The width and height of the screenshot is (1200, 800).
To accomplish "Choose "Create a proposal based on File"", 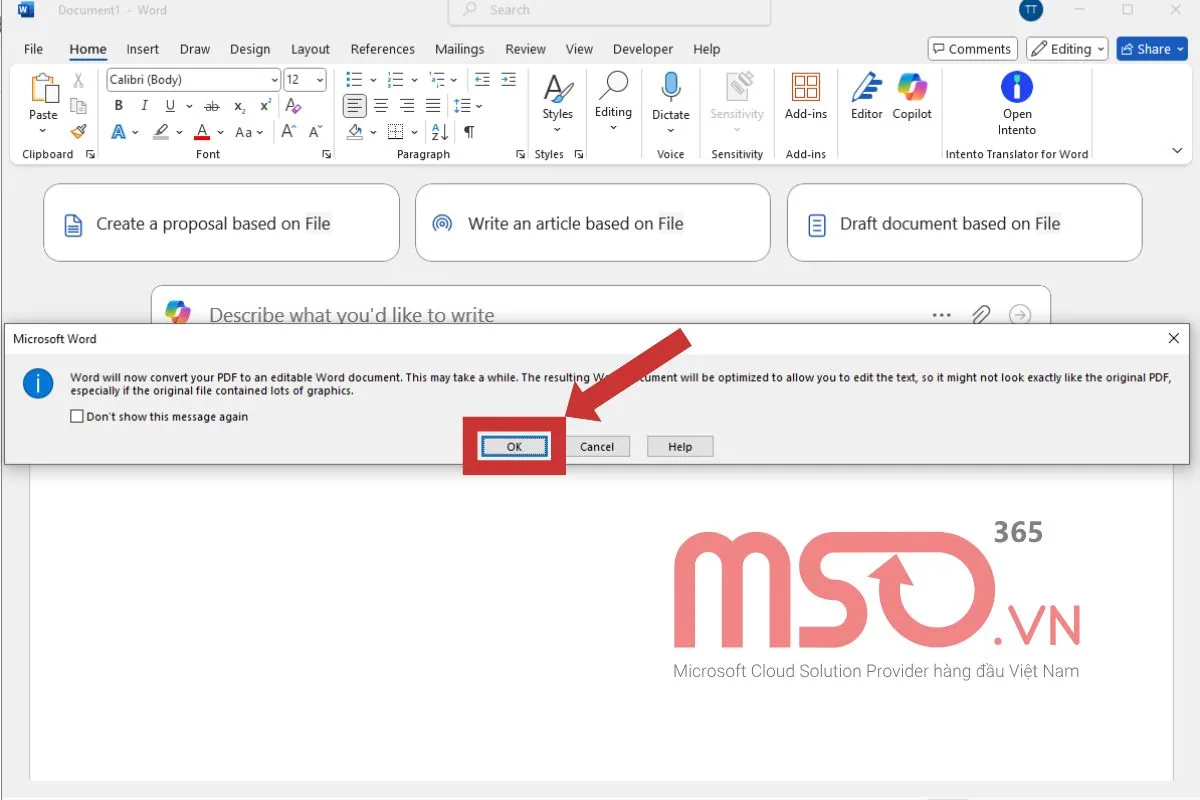I will [x=221, y=223].
